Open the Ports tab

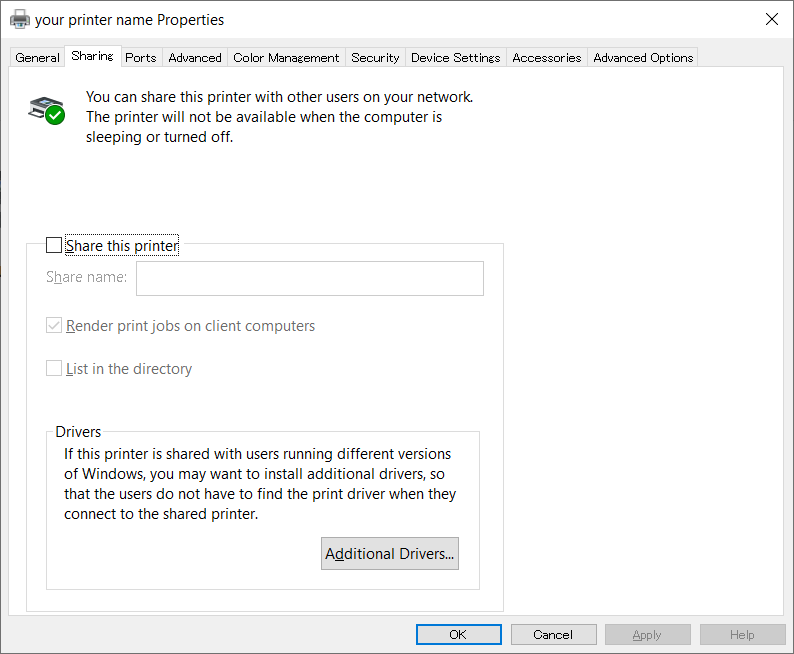tap(140, 58)
